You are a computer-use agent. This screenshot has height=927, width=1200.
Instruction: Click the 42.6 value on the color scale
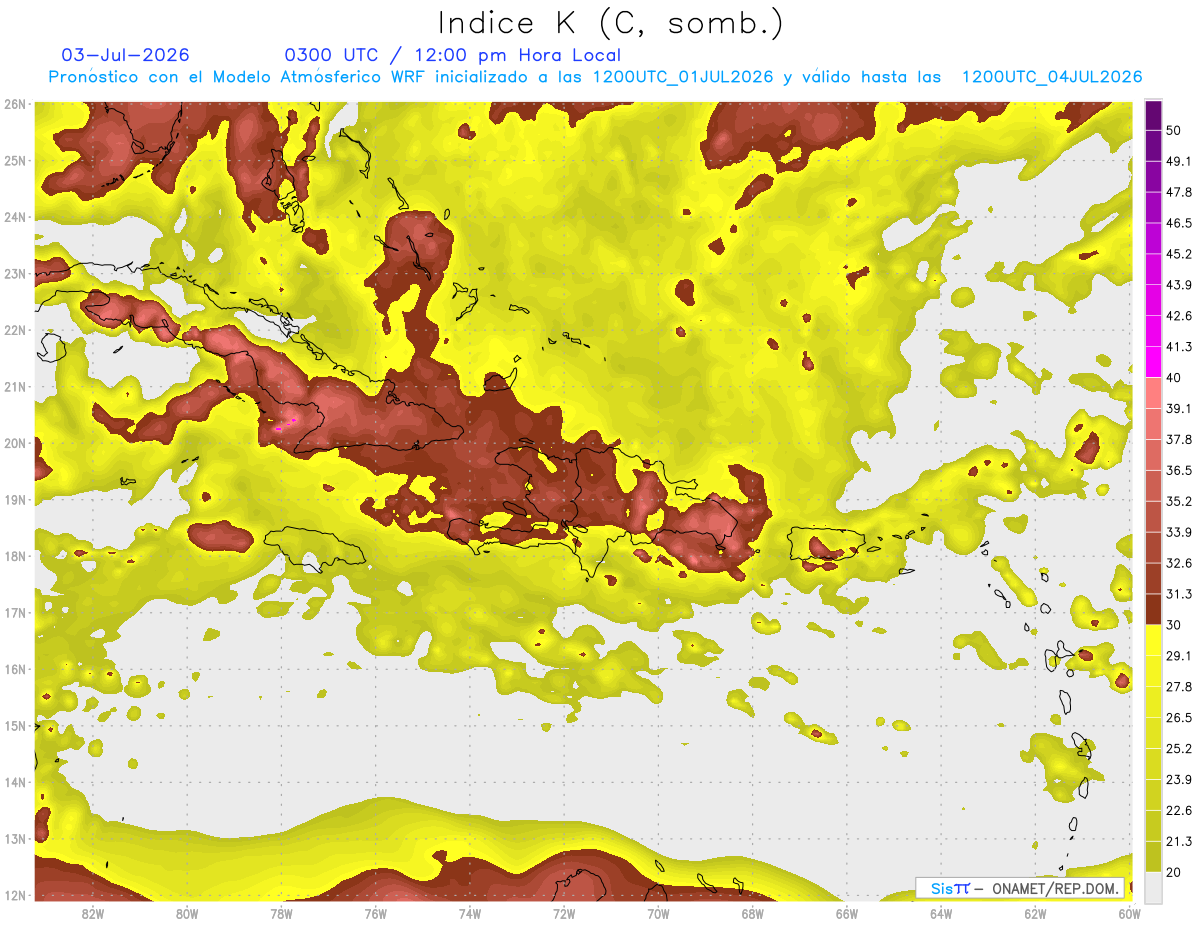[x=1179, y=316]
